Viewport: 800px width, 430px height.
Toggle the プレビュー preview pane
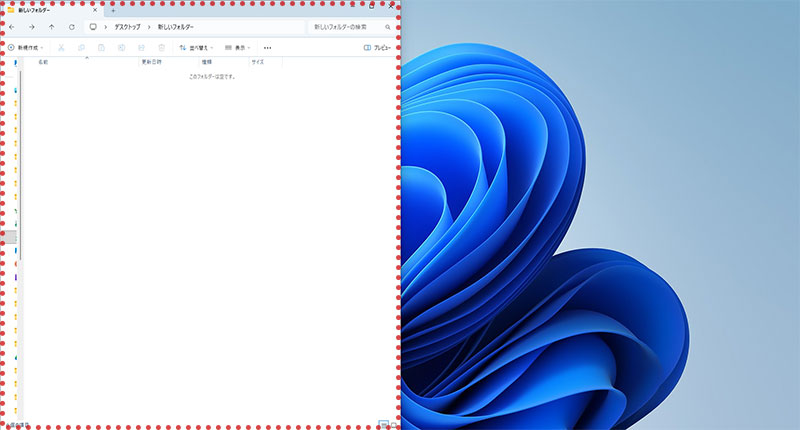tap(378, 47)
